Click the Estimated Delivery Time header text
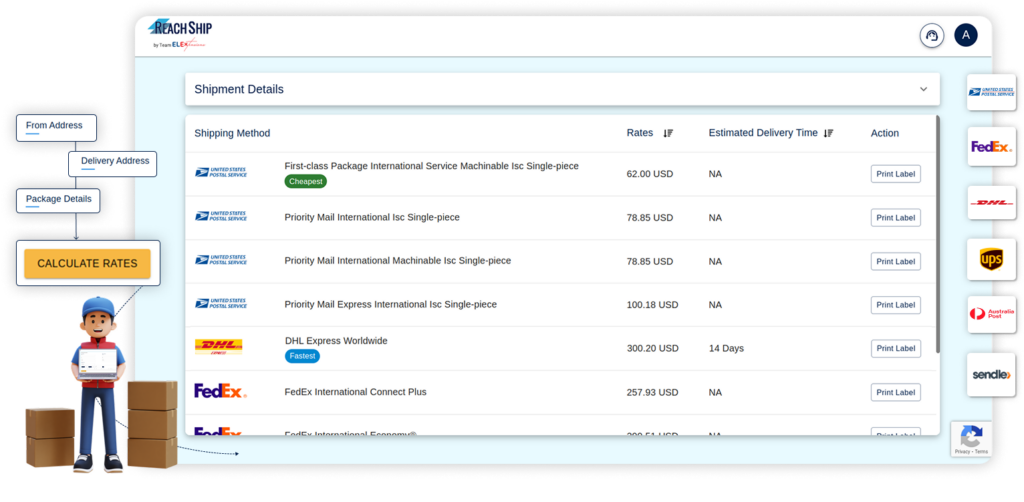This screenshot has height=502, width=1024. [x=763, y=133]
